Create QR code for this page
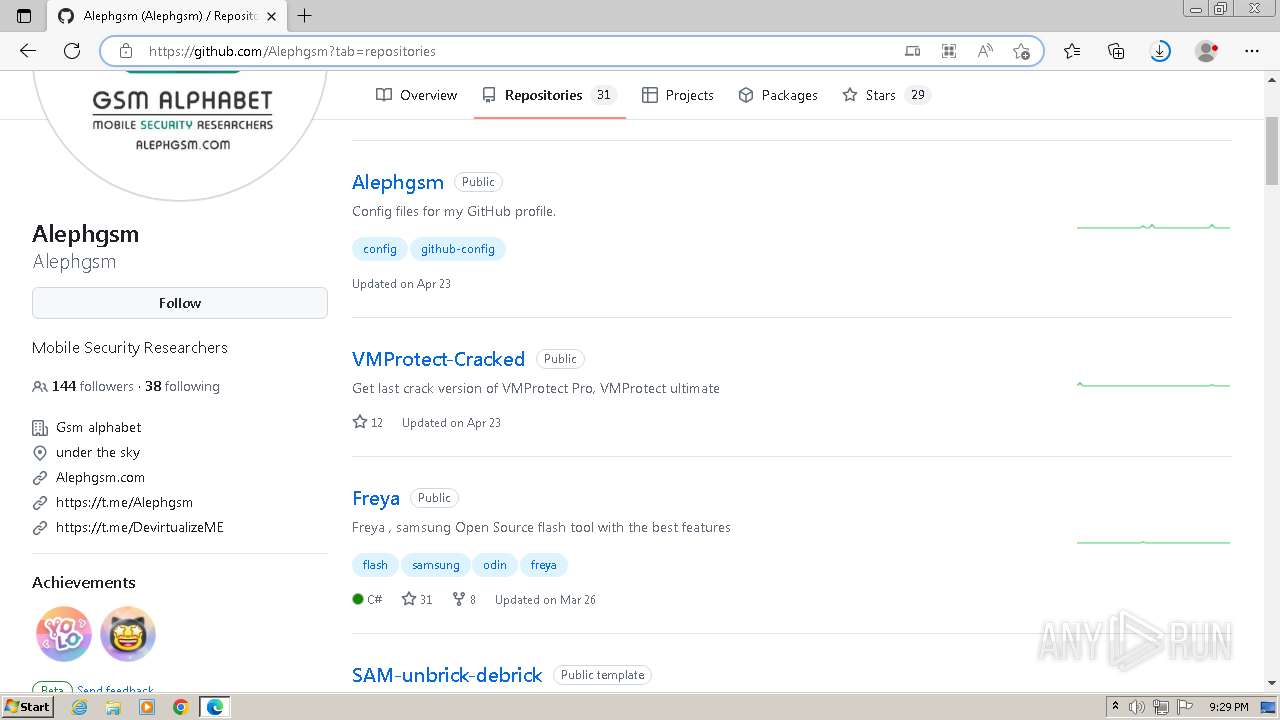 pos(949,51)
